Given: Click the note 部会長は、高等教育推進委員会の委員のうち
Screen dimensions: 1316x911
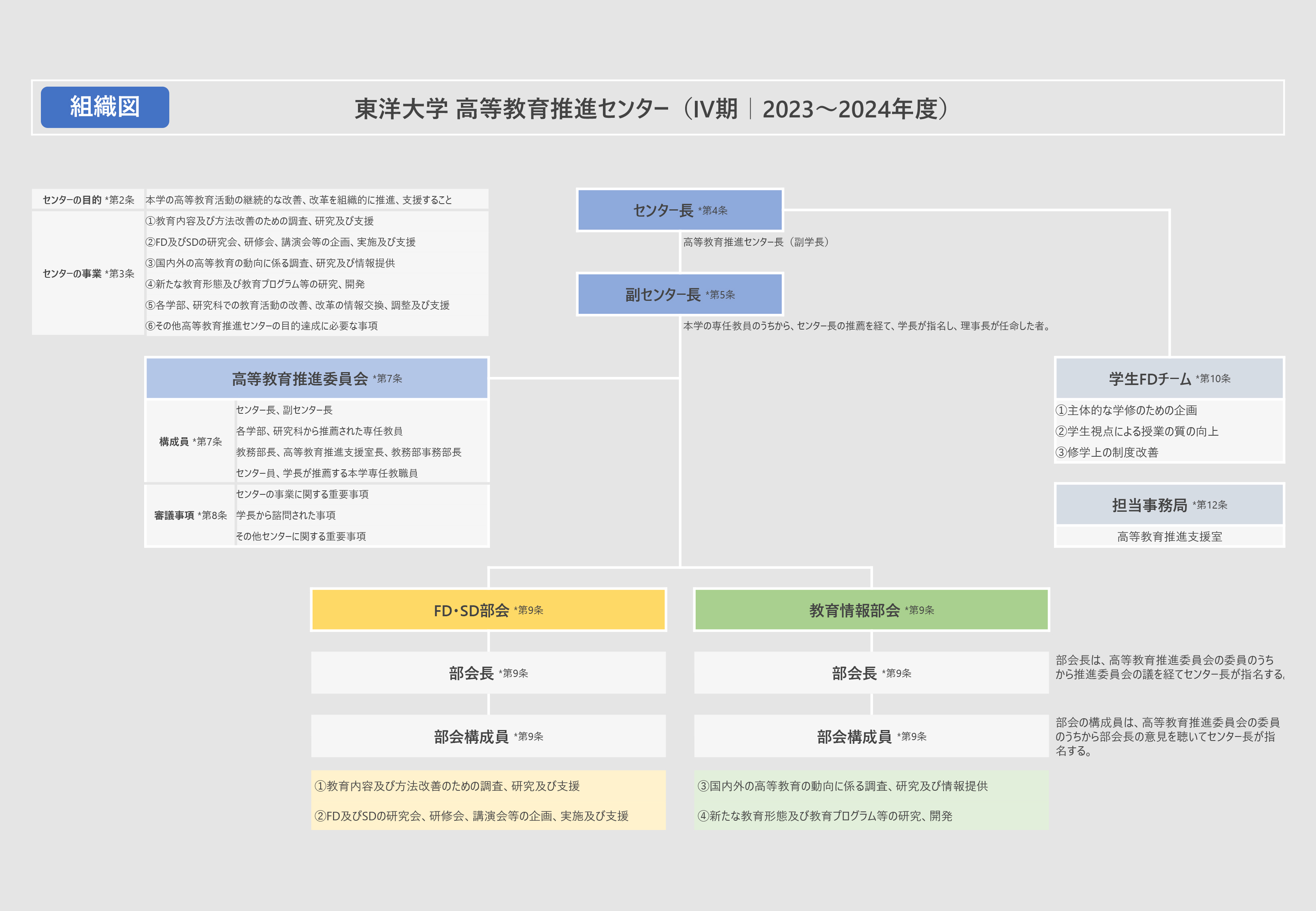Looking at the screenshot, I should coord(1169,667).
